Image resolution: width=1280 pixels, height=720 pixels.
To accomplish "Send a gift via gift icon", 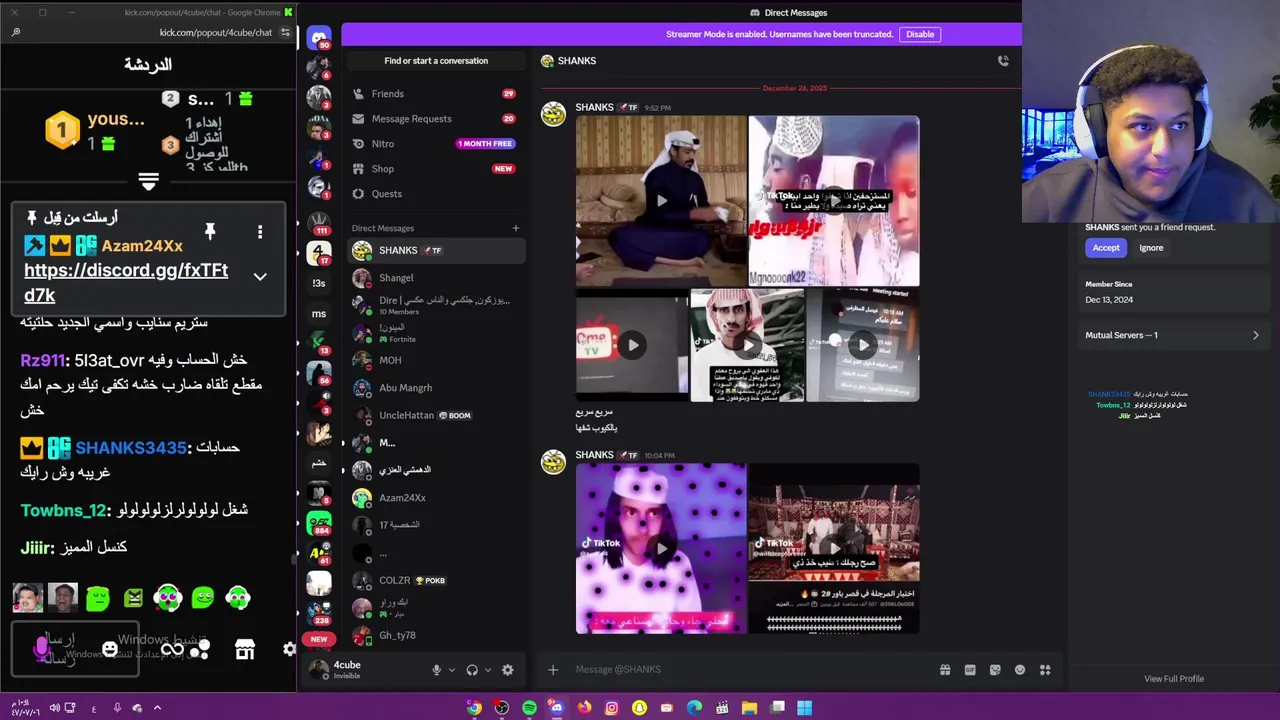I will (x=945, y=670).
